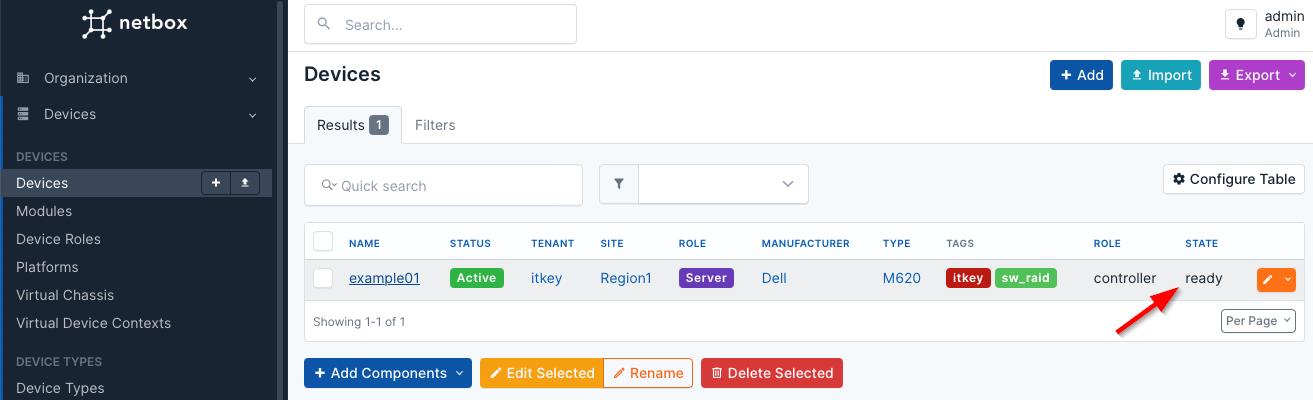This screenshot has height=400, width=1313.
Task: Toggle the light bulb theme switcher
Action: pos(1240,25)
